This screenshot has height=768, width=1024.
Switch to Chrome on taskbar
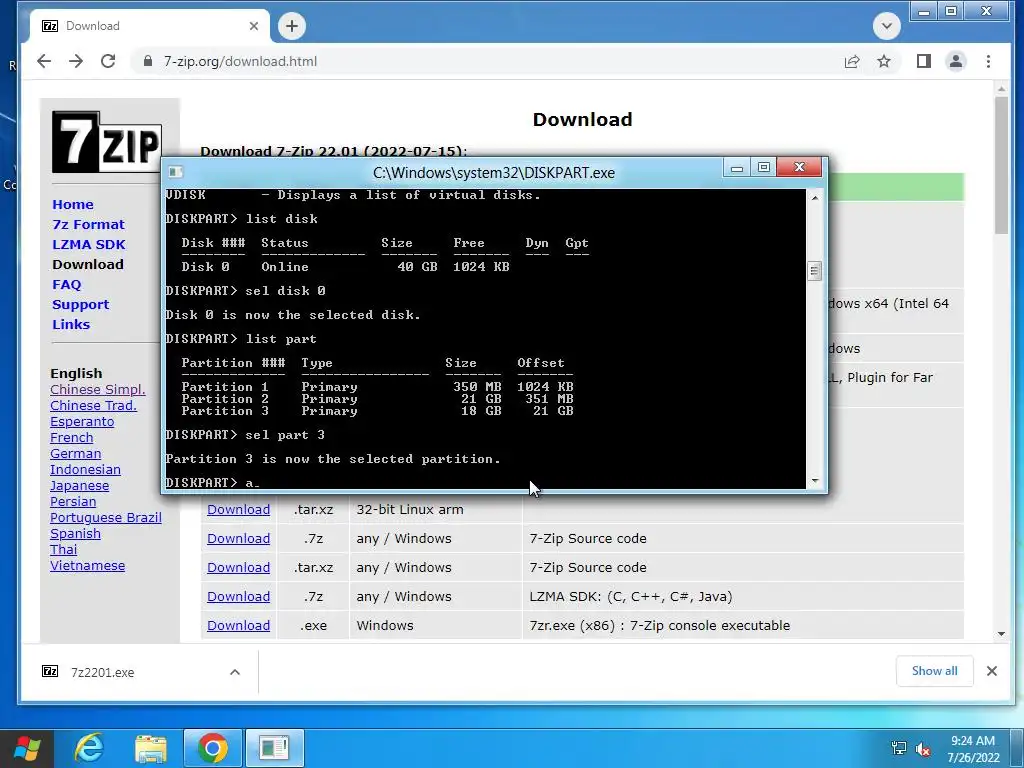point(212,748)
